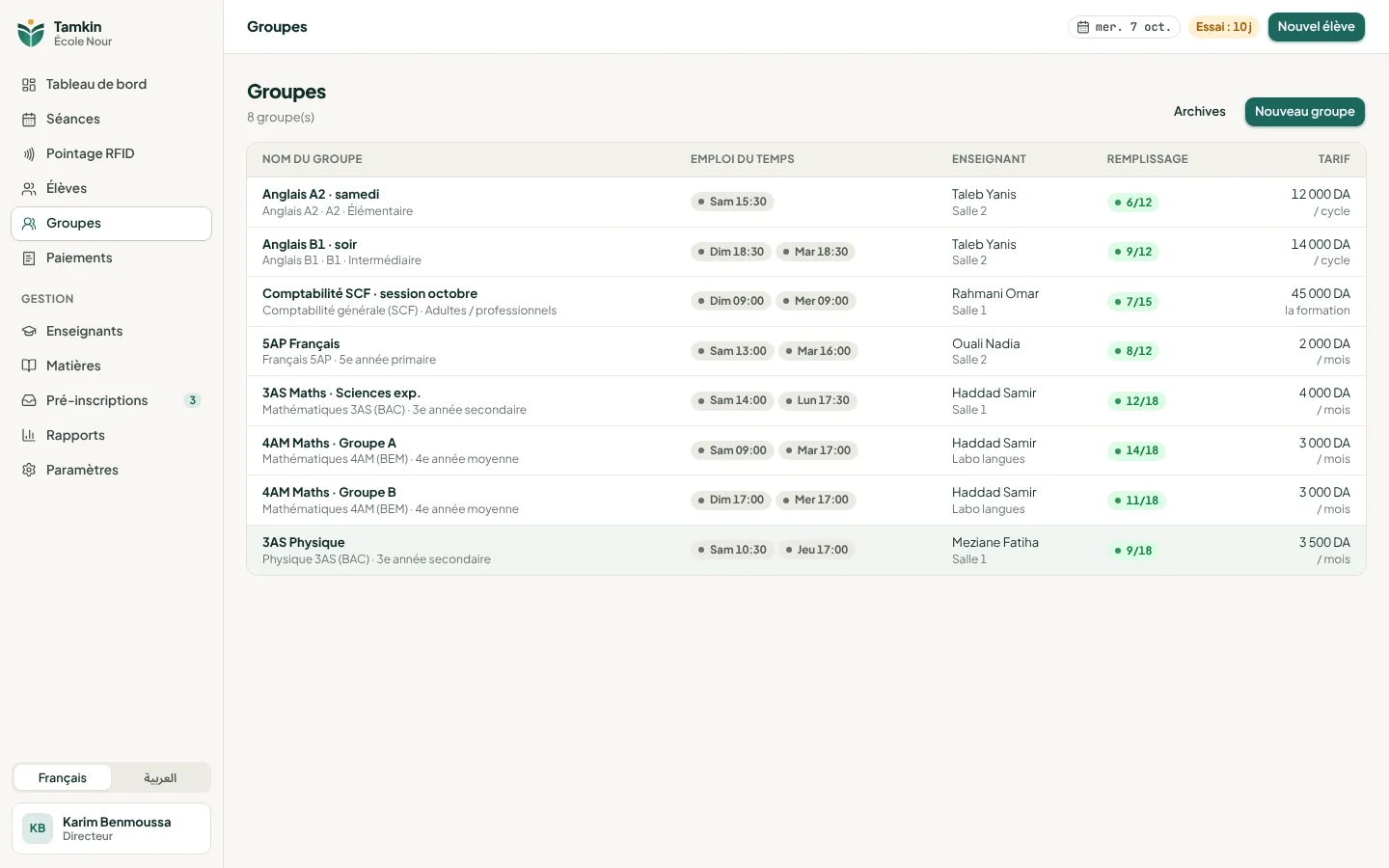This screenshot has height=868, width=1389.
Task: Open the Archives link
Action: pos(1200,112)
